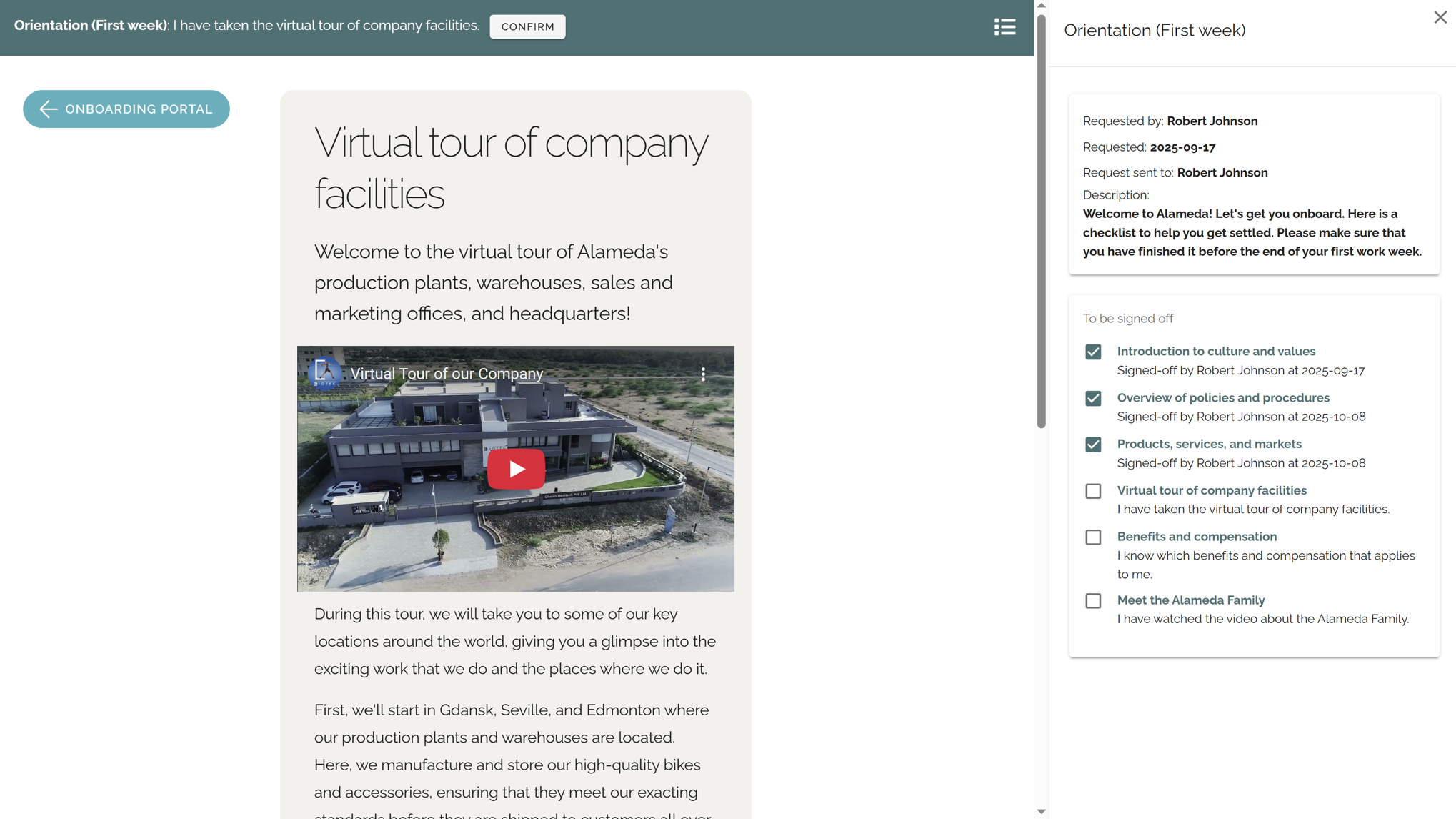
Task: Open the video title 'Virtual Tour of our Company'
Action: click(x=447, y=374)
